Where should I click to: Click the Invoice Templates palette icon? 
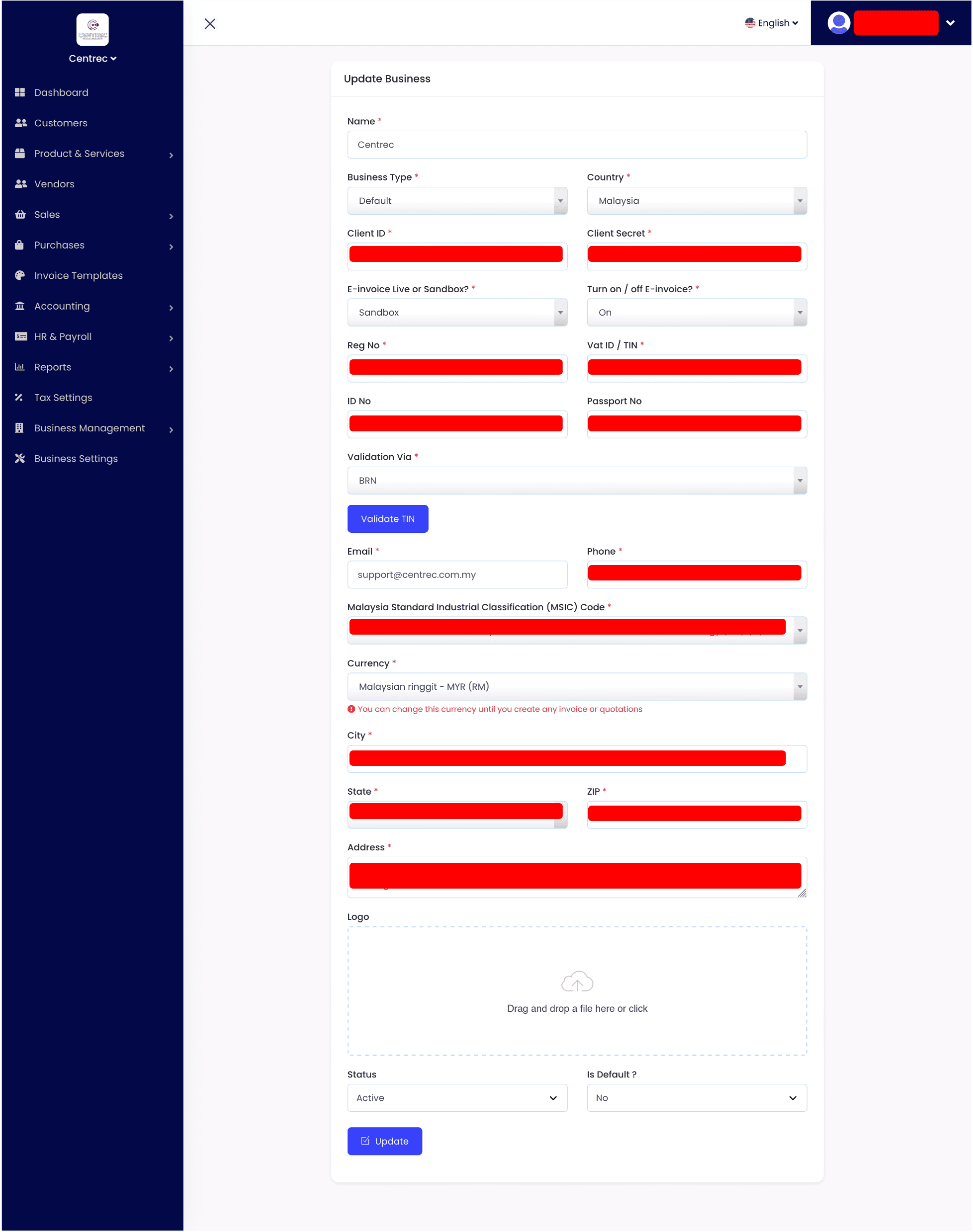(x=20, y=275)
